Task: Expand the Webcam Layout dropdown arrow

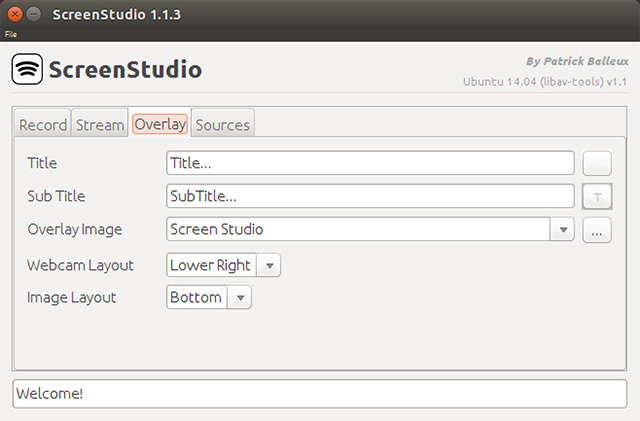Action: [x=269, y=265]
